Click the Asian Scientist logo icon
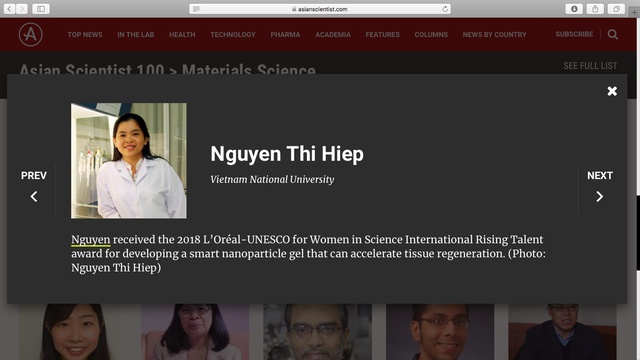 pyautogui.click(x=31, y=34)
